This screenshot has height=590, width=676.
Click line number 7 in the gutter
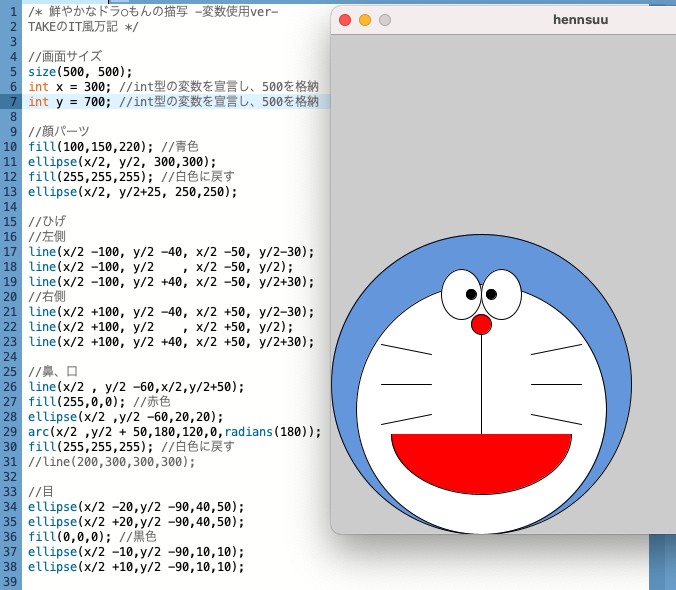pyautogui.click(x=13, y=102)
